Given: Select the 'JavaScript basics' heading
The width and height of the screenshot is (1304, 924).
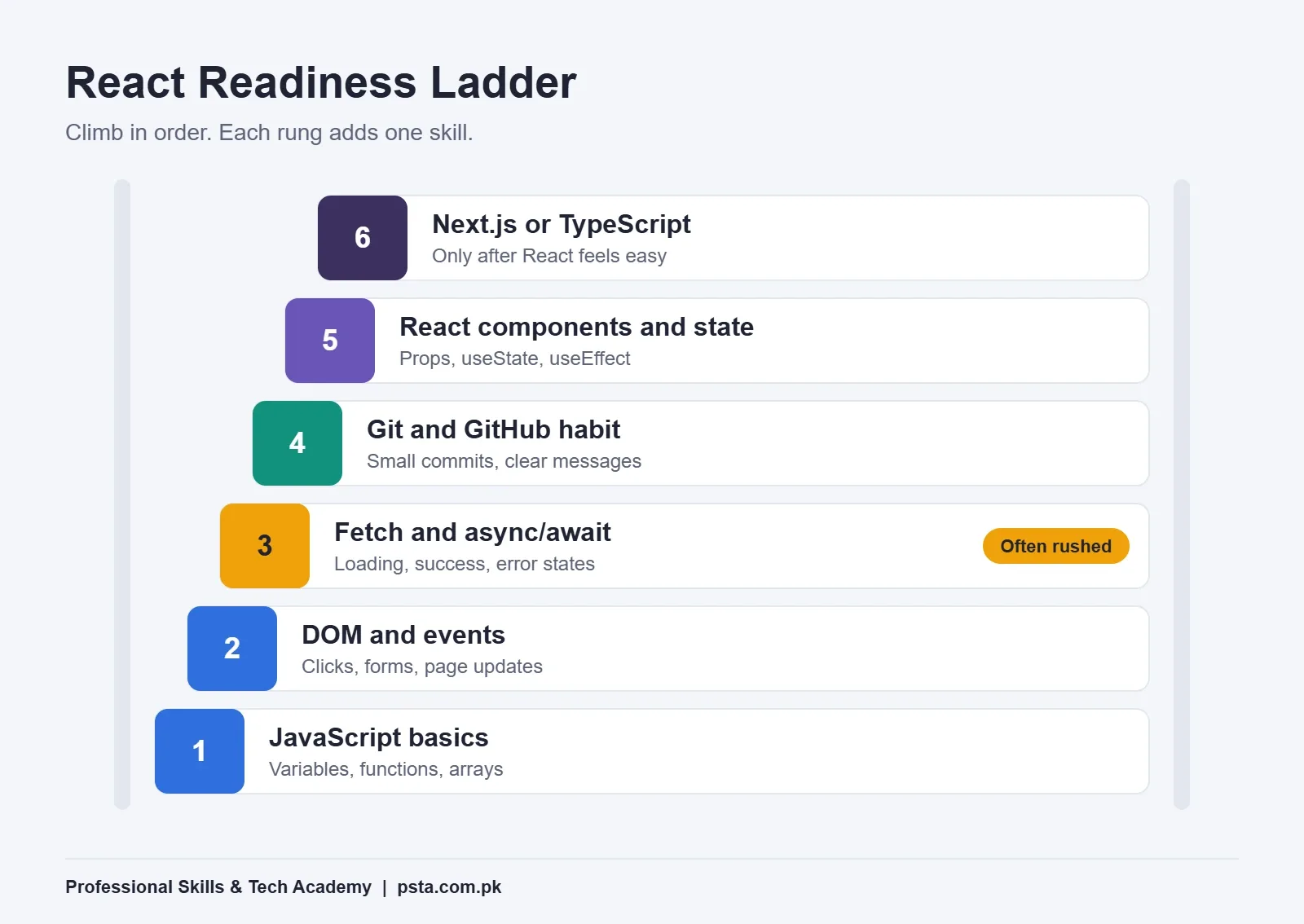Looking at the screenshot, I should tap(379, 737).
